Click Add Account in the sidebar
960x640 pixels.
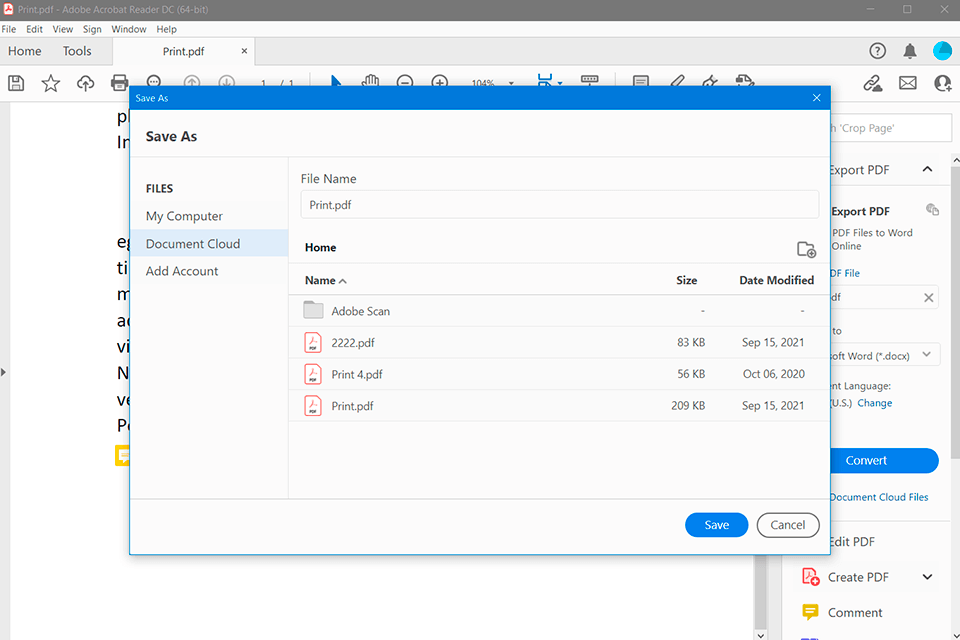point(182,271)
